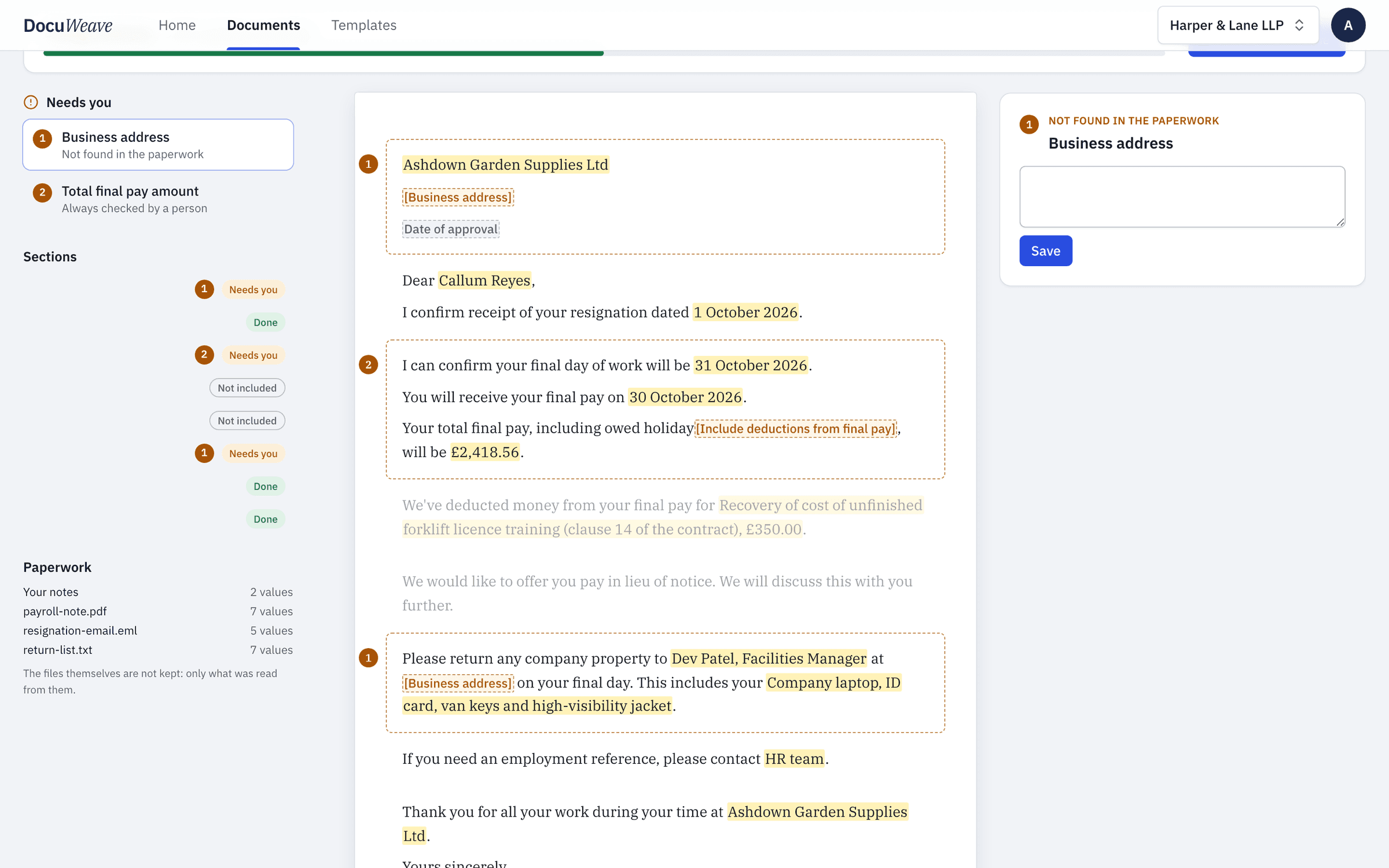Click the Date of approval placeholder
Screen dimensions: 1389x868
tap(451, 229)
